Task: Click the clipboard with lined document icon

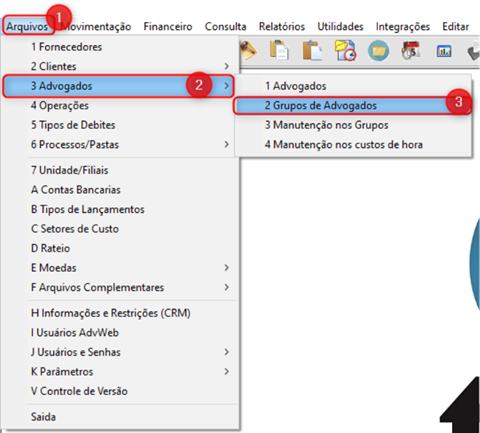Action: (x=279, y=51)
